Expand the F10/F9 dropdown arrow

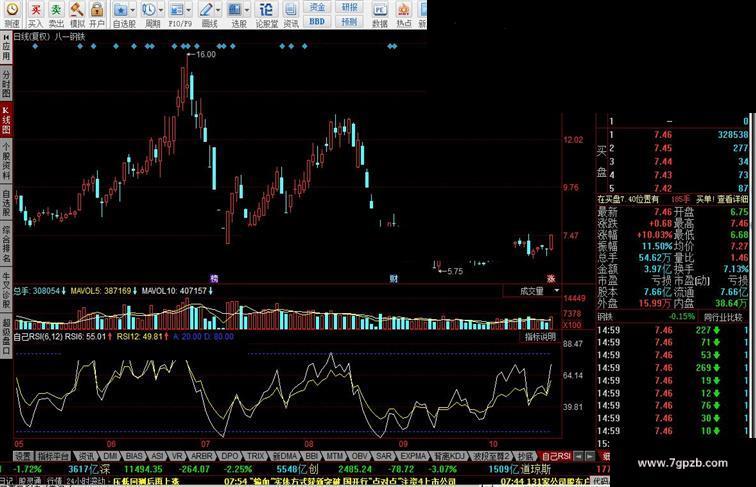[189, 10]
